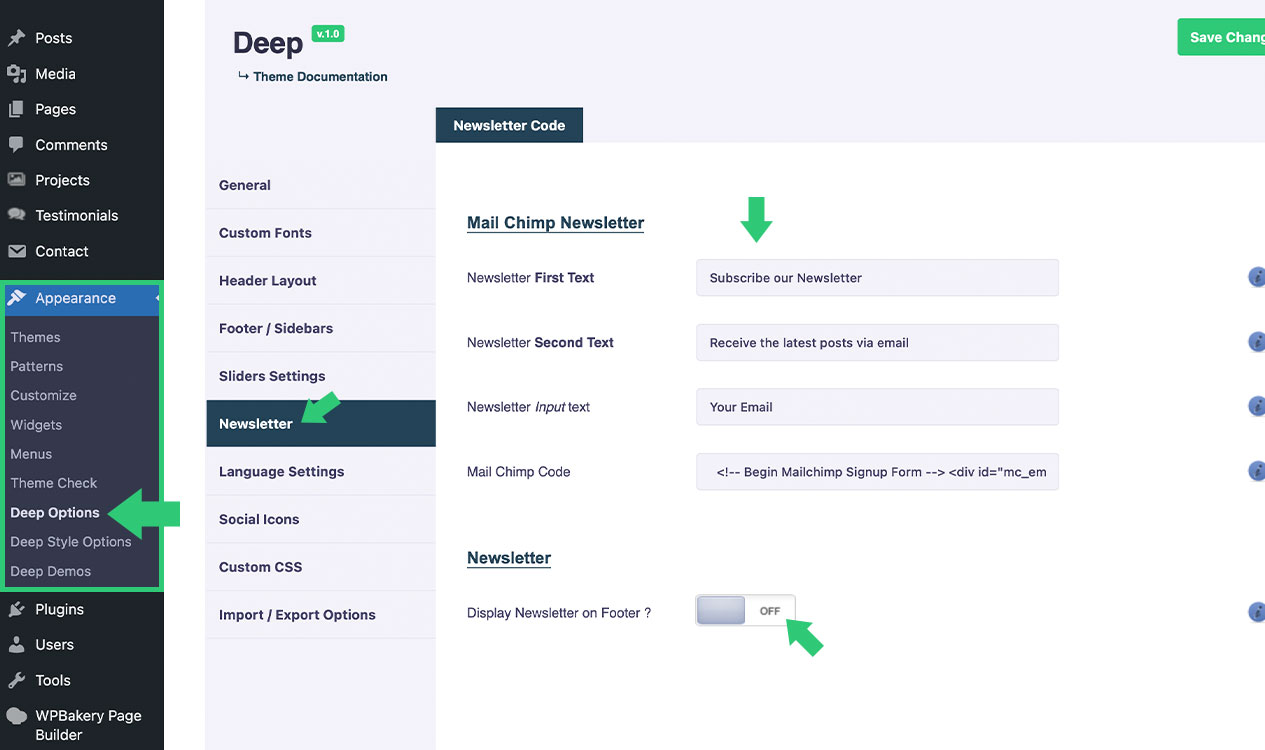Viewport: 1265px width, 750px height.
Task: Click the Plugins plug icon
Action: 16,609
